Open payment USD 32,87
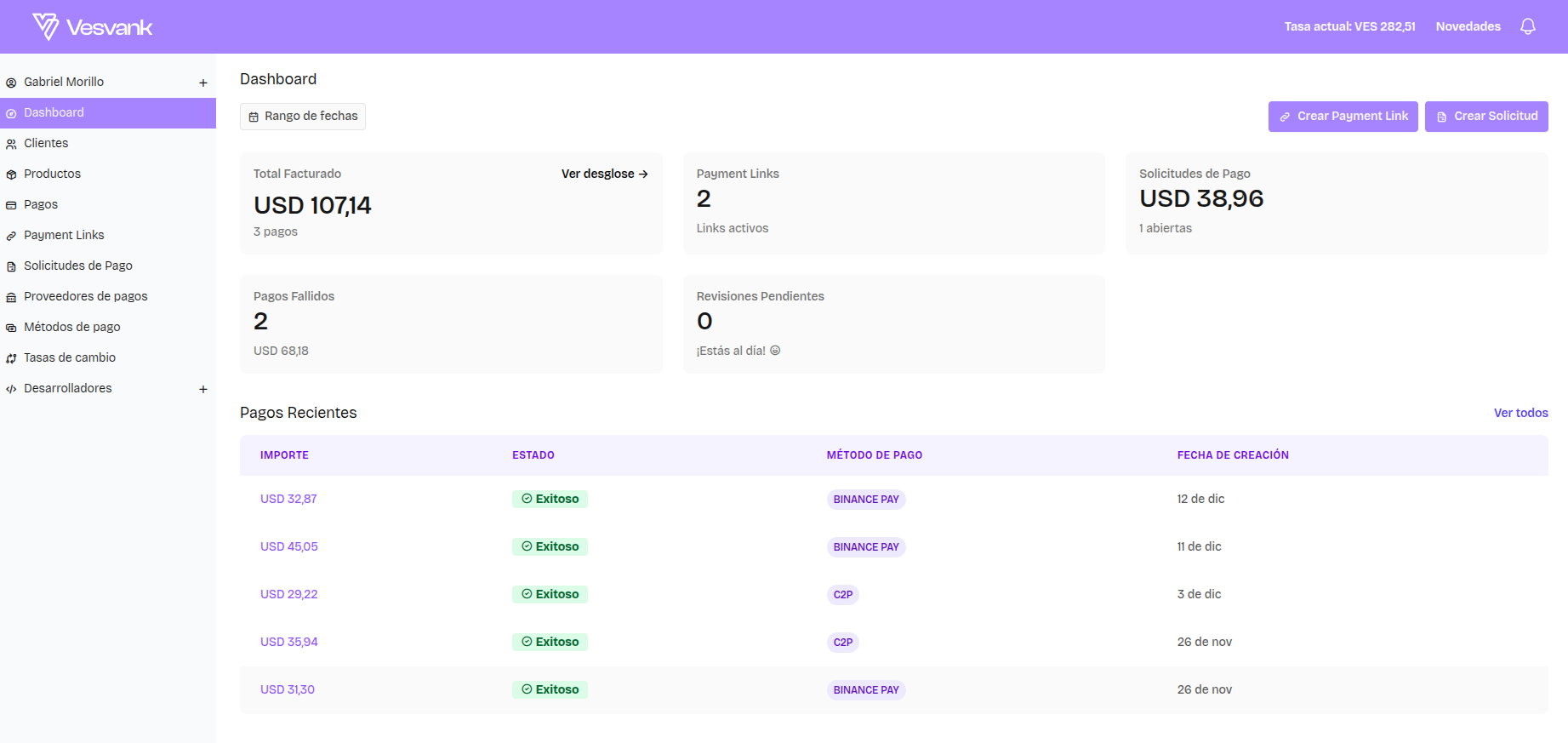1568x743 pixels. (288, 499)
